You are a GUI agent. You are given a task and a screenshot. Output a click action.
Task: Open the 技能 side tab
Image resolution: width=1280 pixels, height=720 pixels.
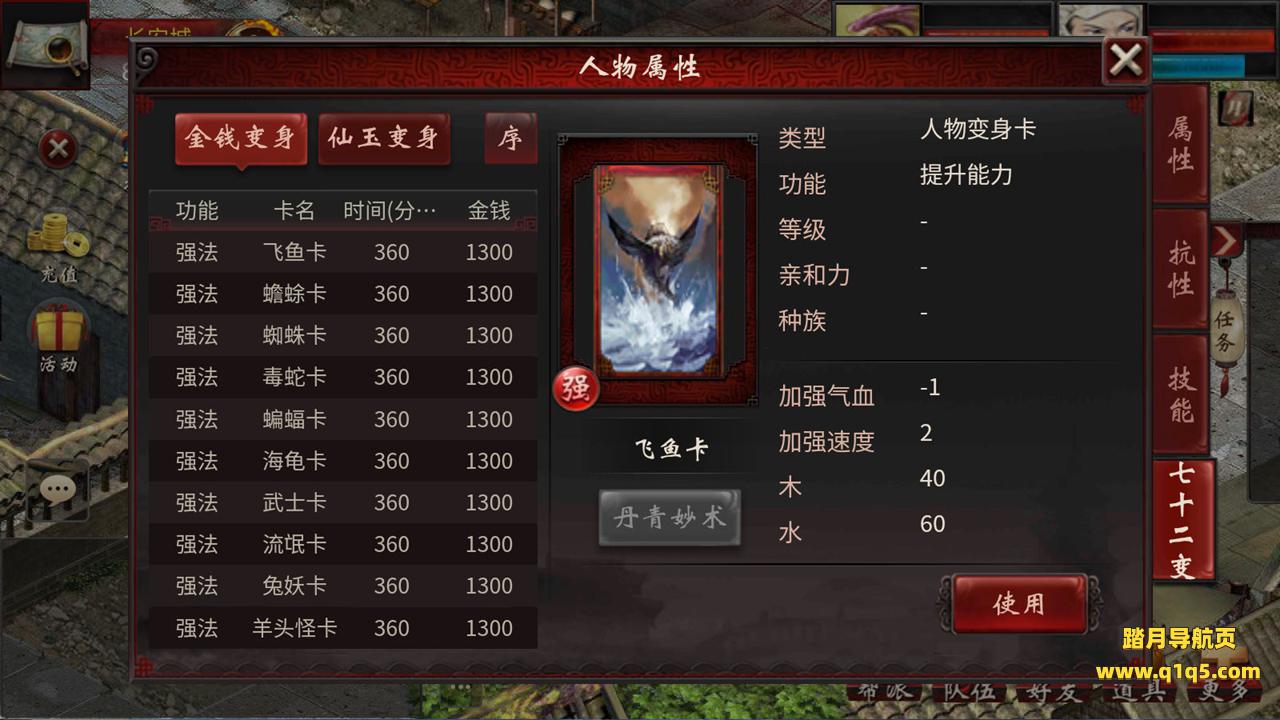point(1180,394)
